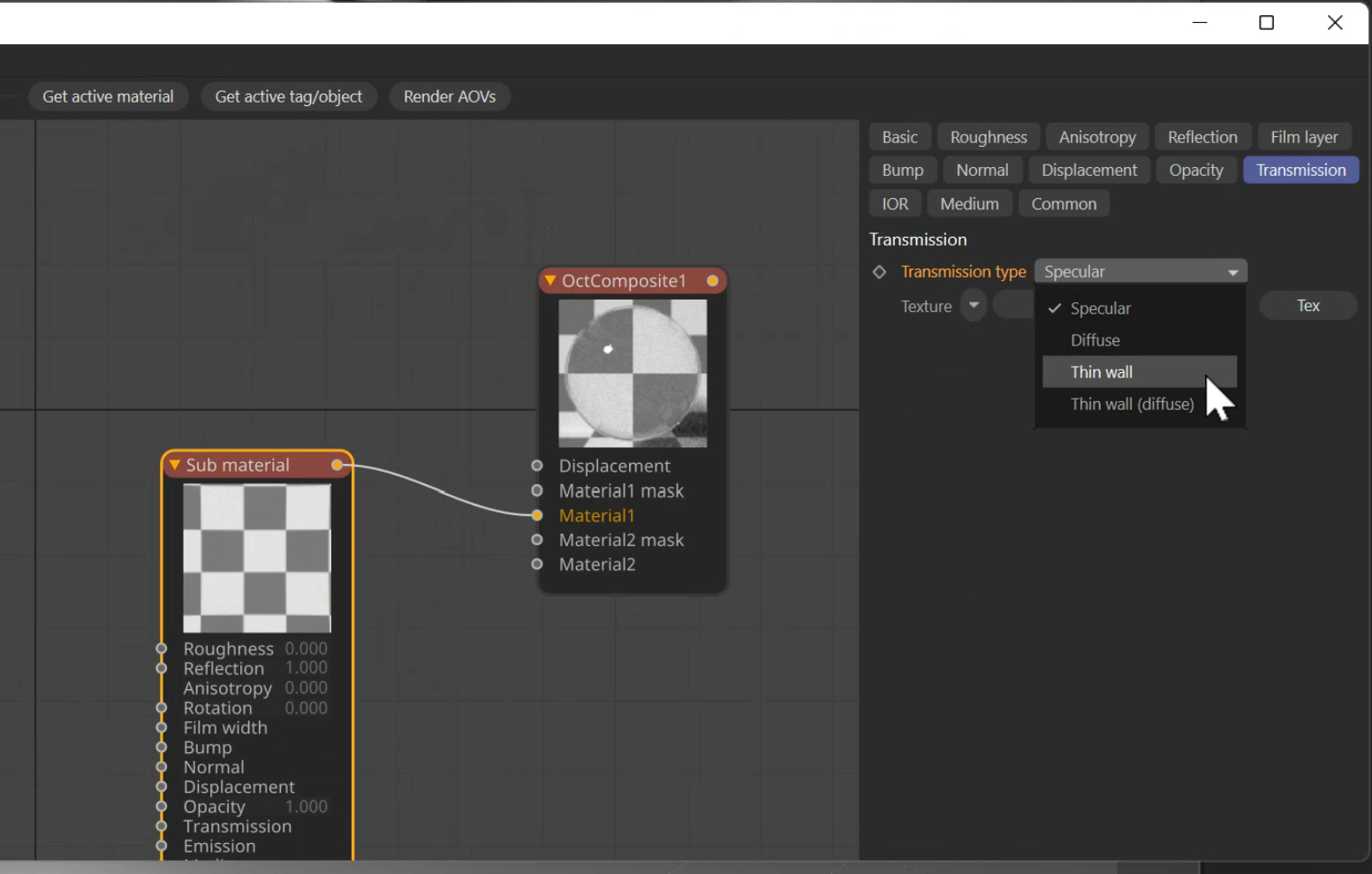1372x874 pixels.
Task: Click the Transmission port on Sub material
Action: pos(161,826)
